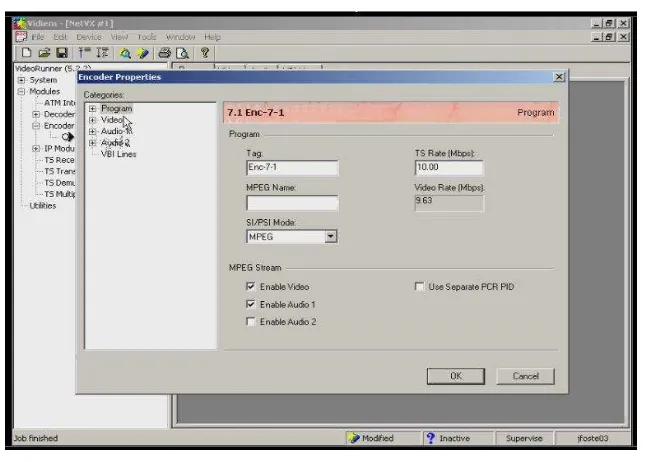This screenshot has width=646, height=462.
Task: Confirm settings with the OK button
Action: pos(456,376)
